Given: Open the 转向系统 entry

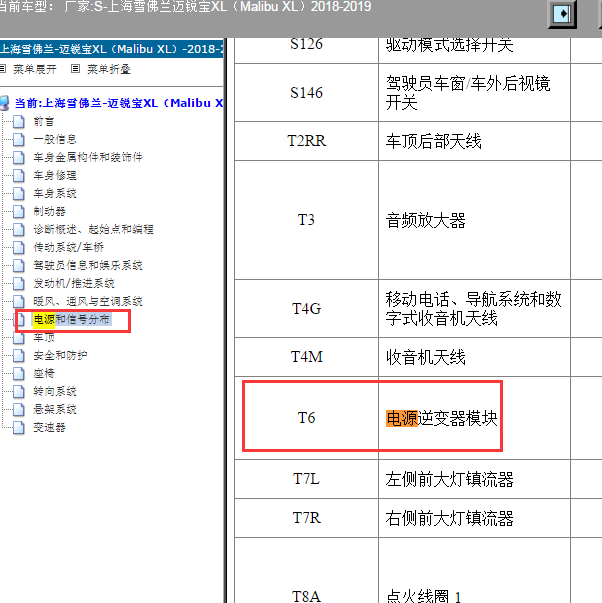Looking at the screenshot, I should pyautogui.click(x=55, y=391).
